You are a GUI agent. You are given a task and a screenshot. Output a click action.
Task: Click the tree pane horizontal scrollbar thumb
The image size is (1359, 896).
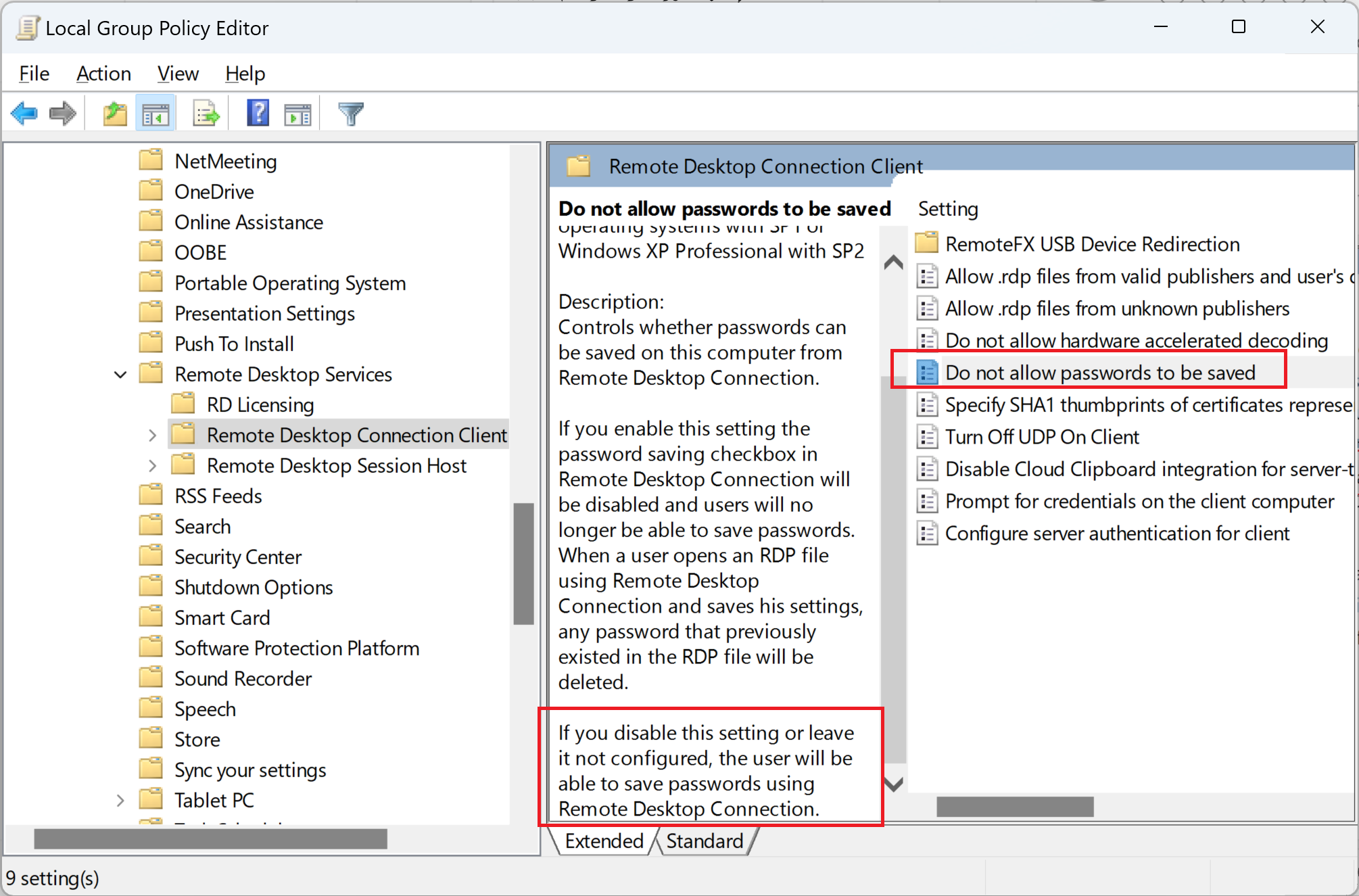click(x=210, y=839)
